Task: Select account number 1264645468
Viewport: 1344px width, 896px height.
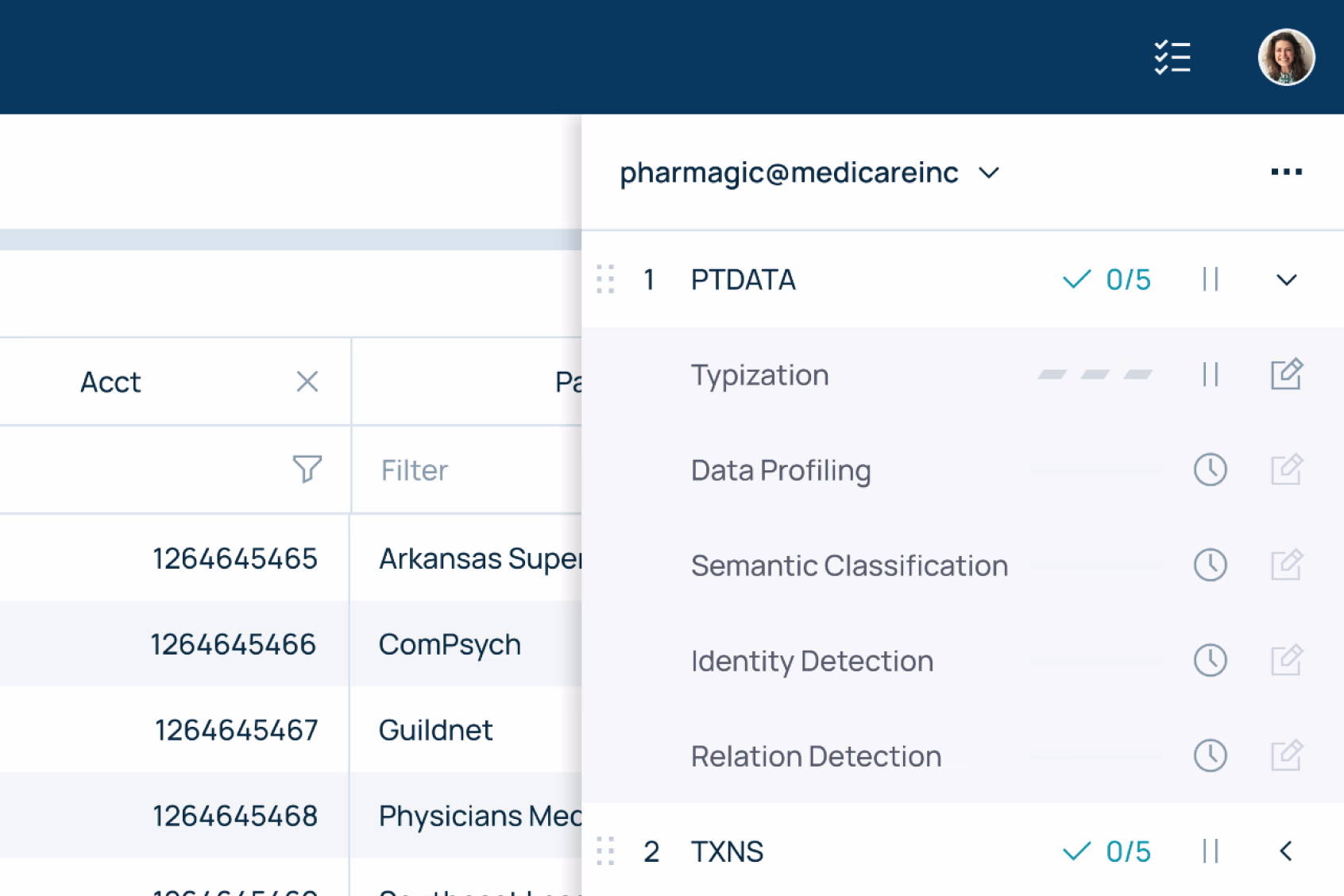Action: point(235,816)
